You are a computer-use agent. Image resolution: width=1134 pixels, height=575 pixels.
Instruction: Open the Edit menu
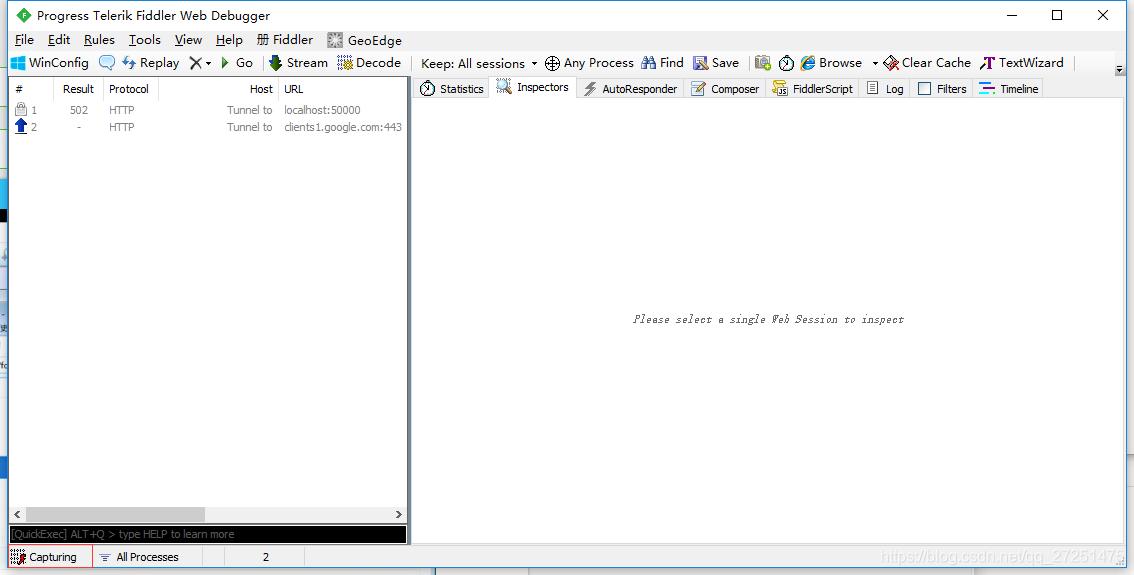pos(59,40)
